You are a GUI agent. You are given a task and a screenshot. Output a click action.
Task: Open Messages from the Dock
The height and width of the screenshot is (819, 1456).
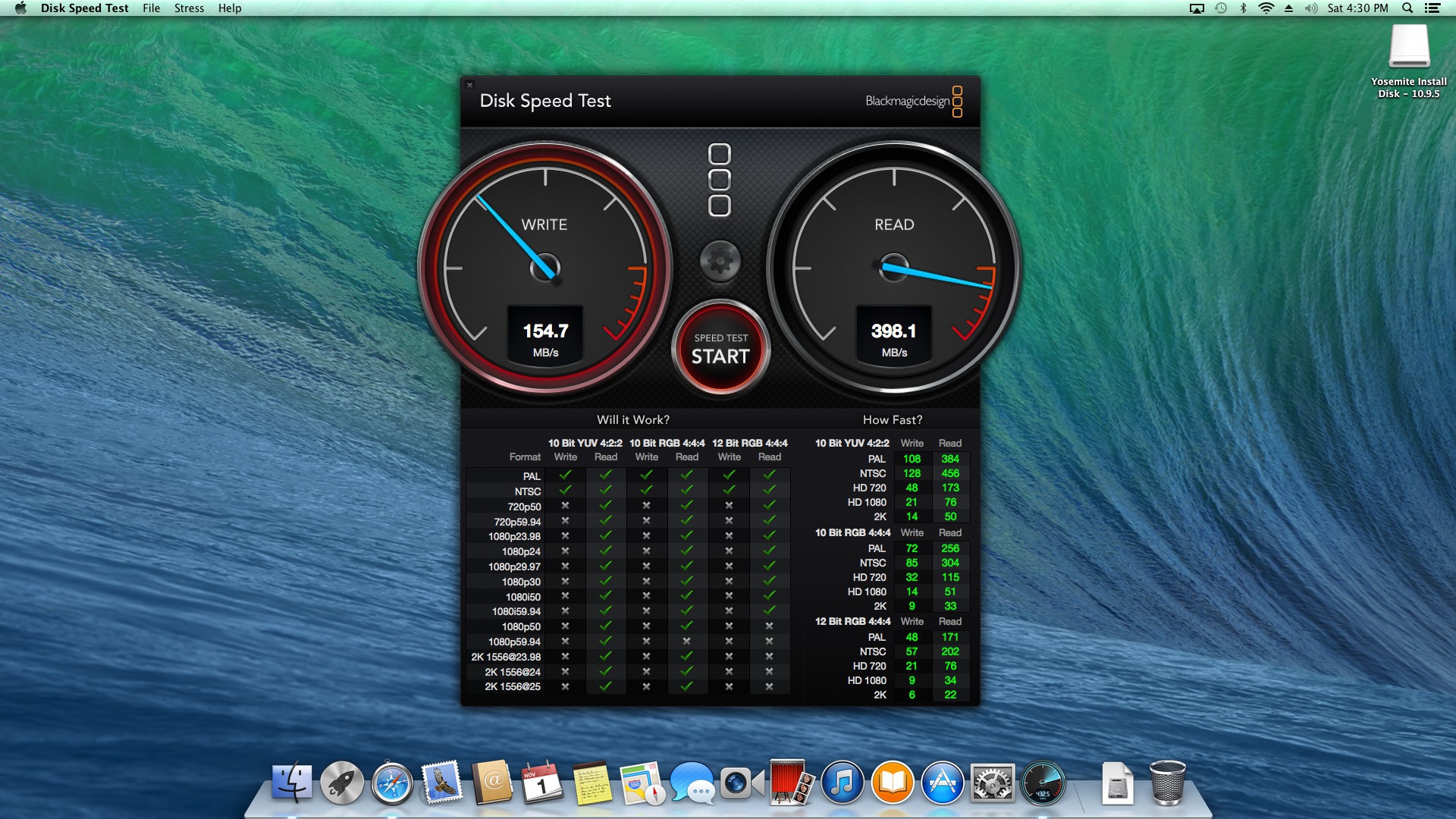tap(692, 783)
